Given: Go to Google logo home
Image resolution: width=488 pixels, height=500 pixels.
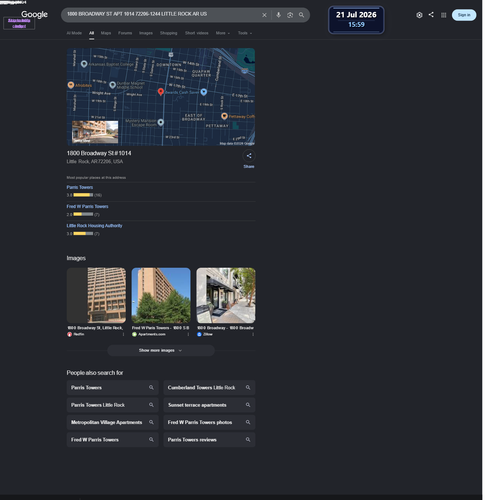Looking at the screenshot, I should click(x=34, y=15).
